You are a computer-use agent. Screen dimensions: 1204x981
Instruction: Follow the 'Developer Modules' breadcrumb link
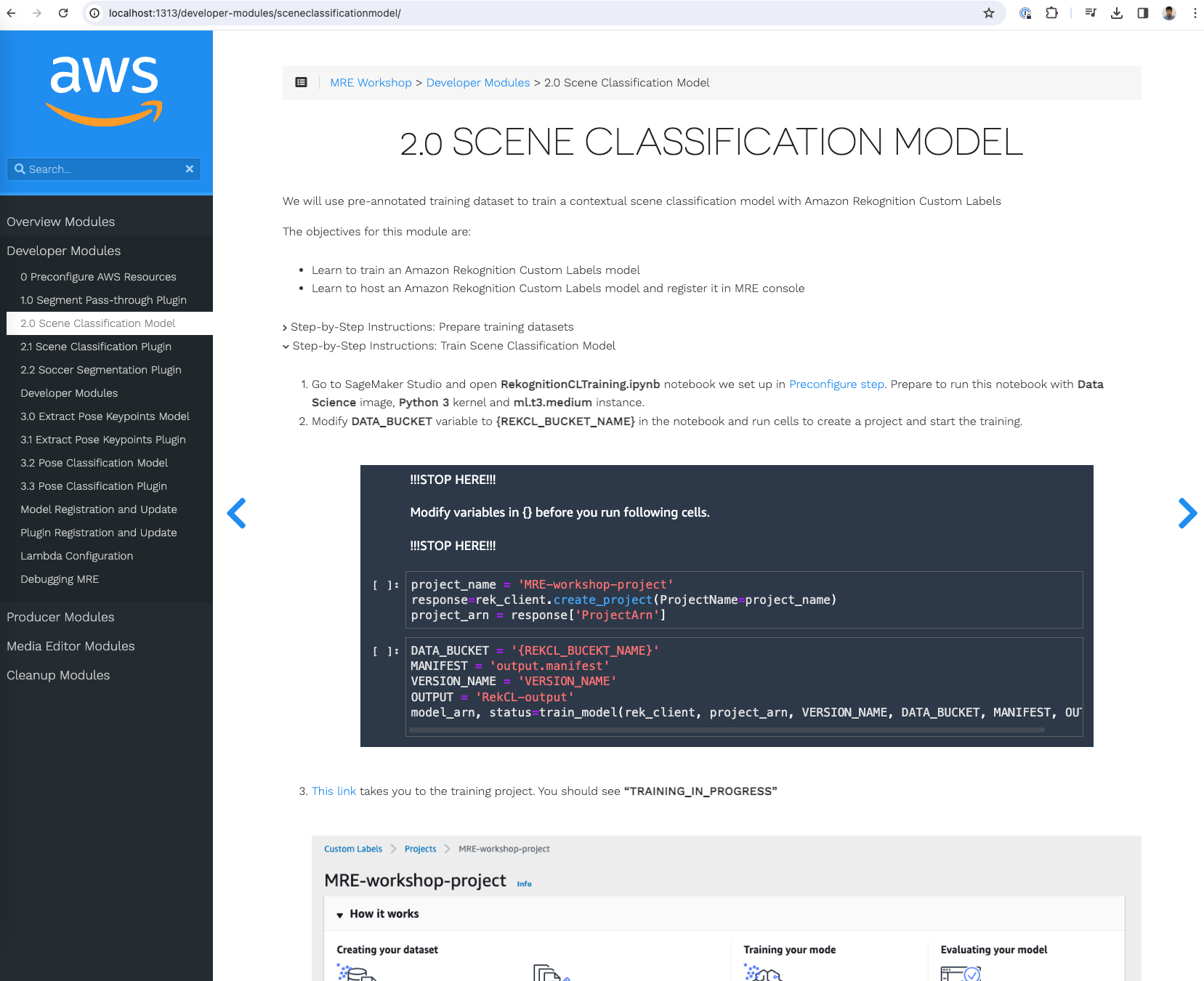coord(478,83)
